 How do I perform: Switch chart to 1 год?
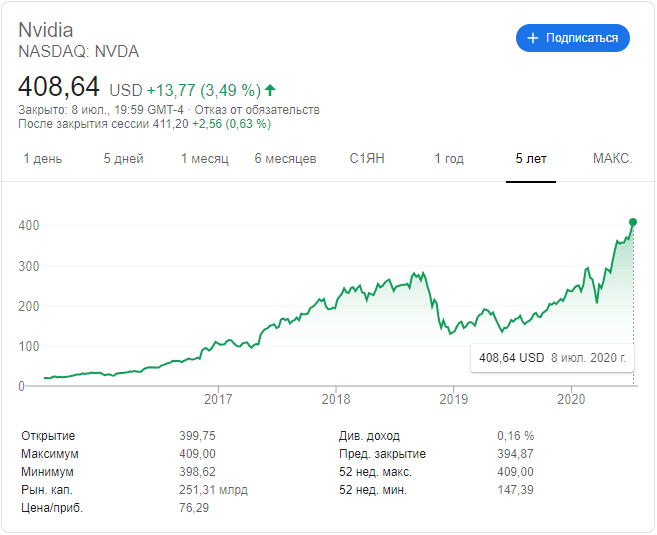449,159
